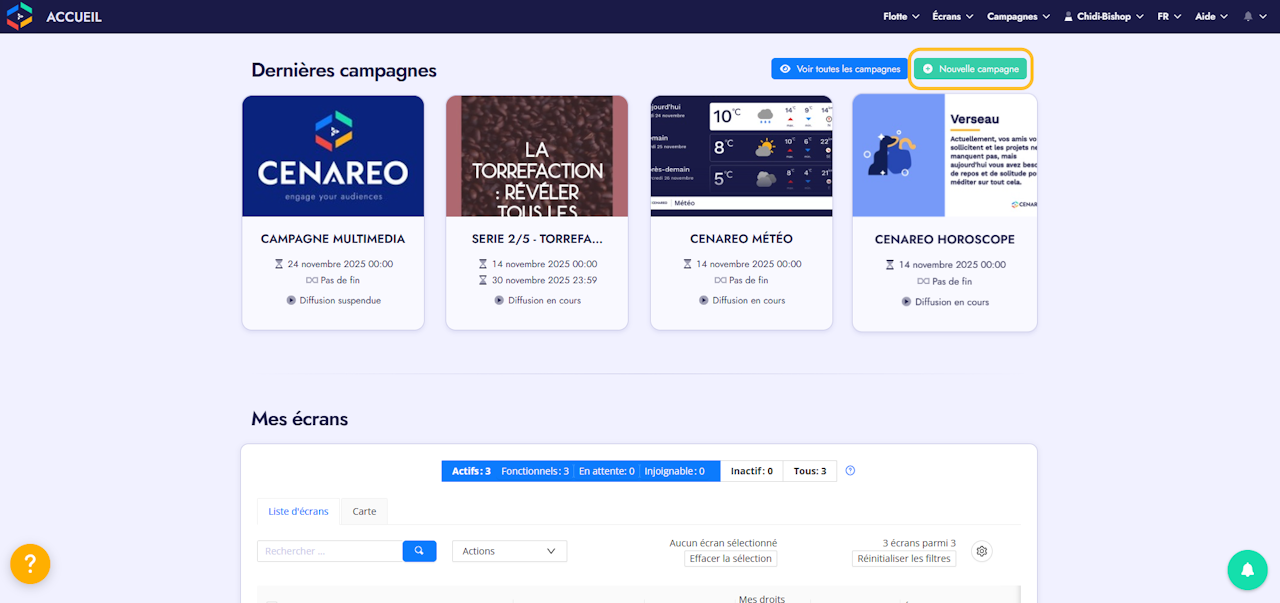Click the status filter help icon
The height and width of the screenshot is (603, 1280).
[x=850, y=471]
